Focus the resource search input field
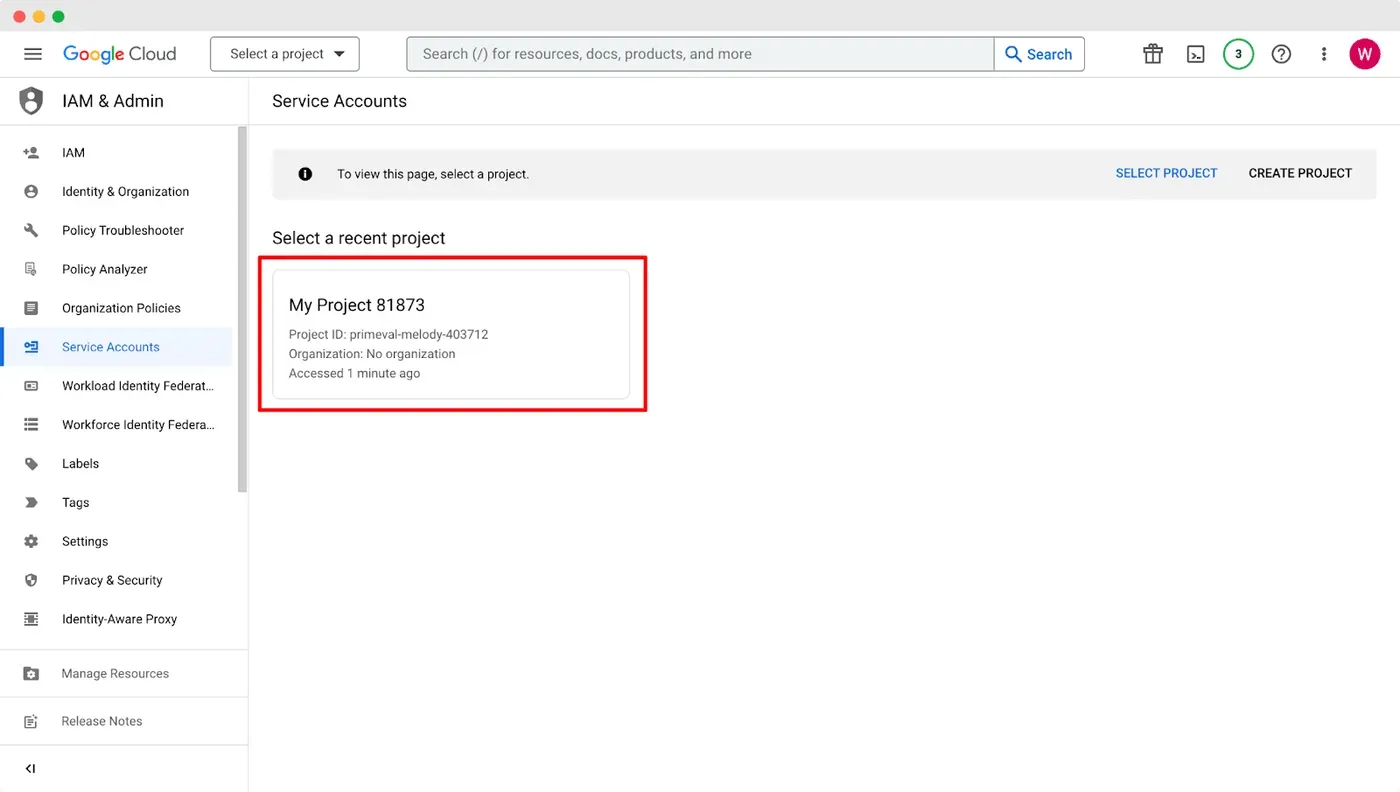This screenshot has width=1400, height=792. pyautogui.click(x=700, y=54)
